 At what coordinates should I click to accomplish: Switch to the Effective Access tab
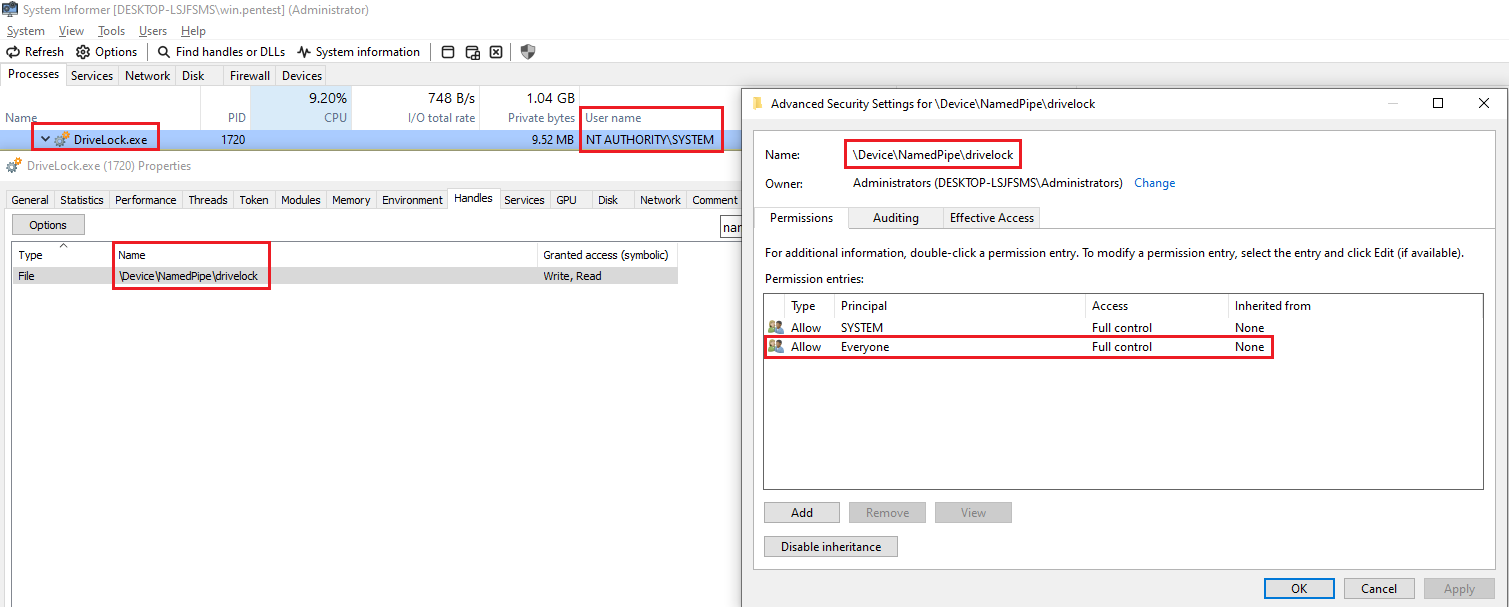pos(992,218)
